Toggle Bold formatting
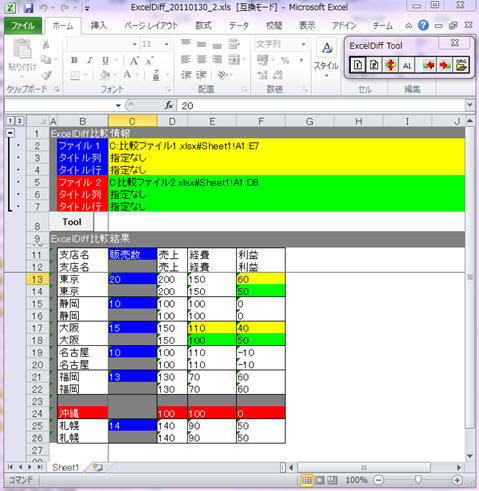 (74, 60)
